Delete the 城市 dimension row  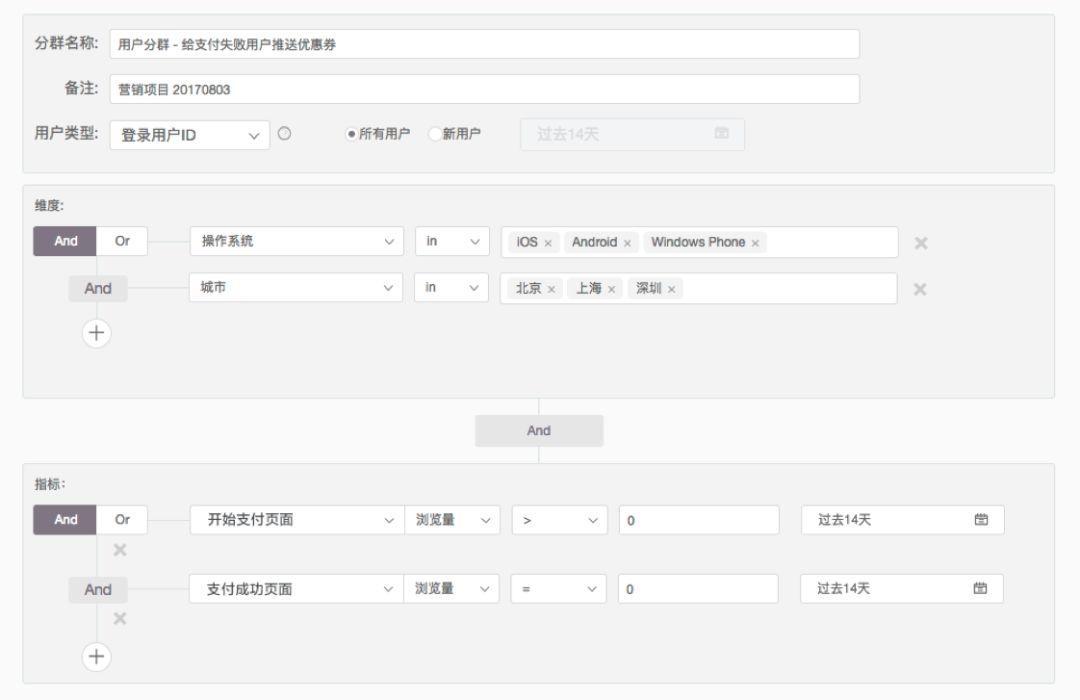(x=920, y=289)
